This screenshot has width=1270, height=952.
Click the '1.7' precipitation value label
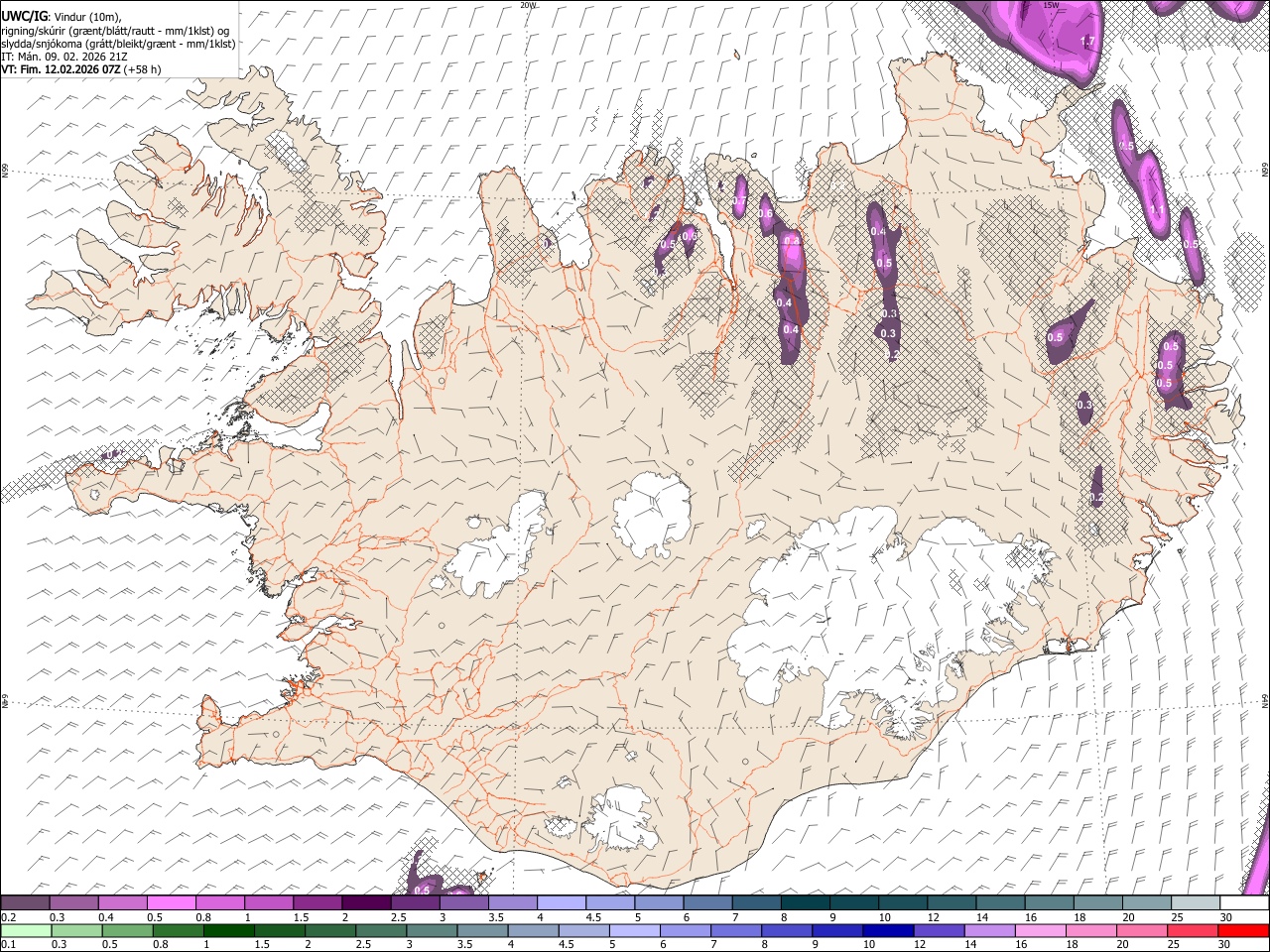1086,42
